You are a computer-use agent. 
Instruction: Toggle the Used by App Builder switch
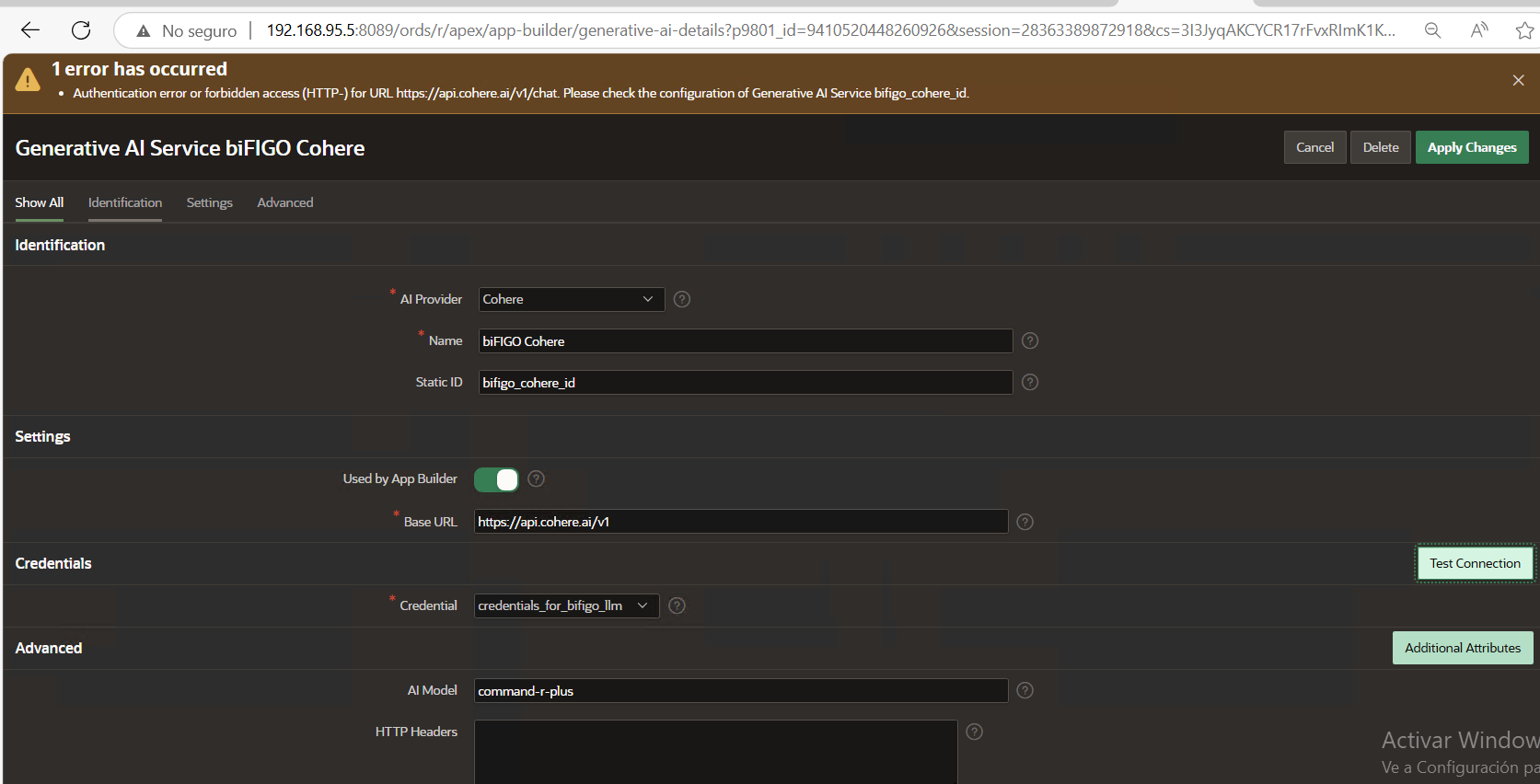[x=496, y=479]
